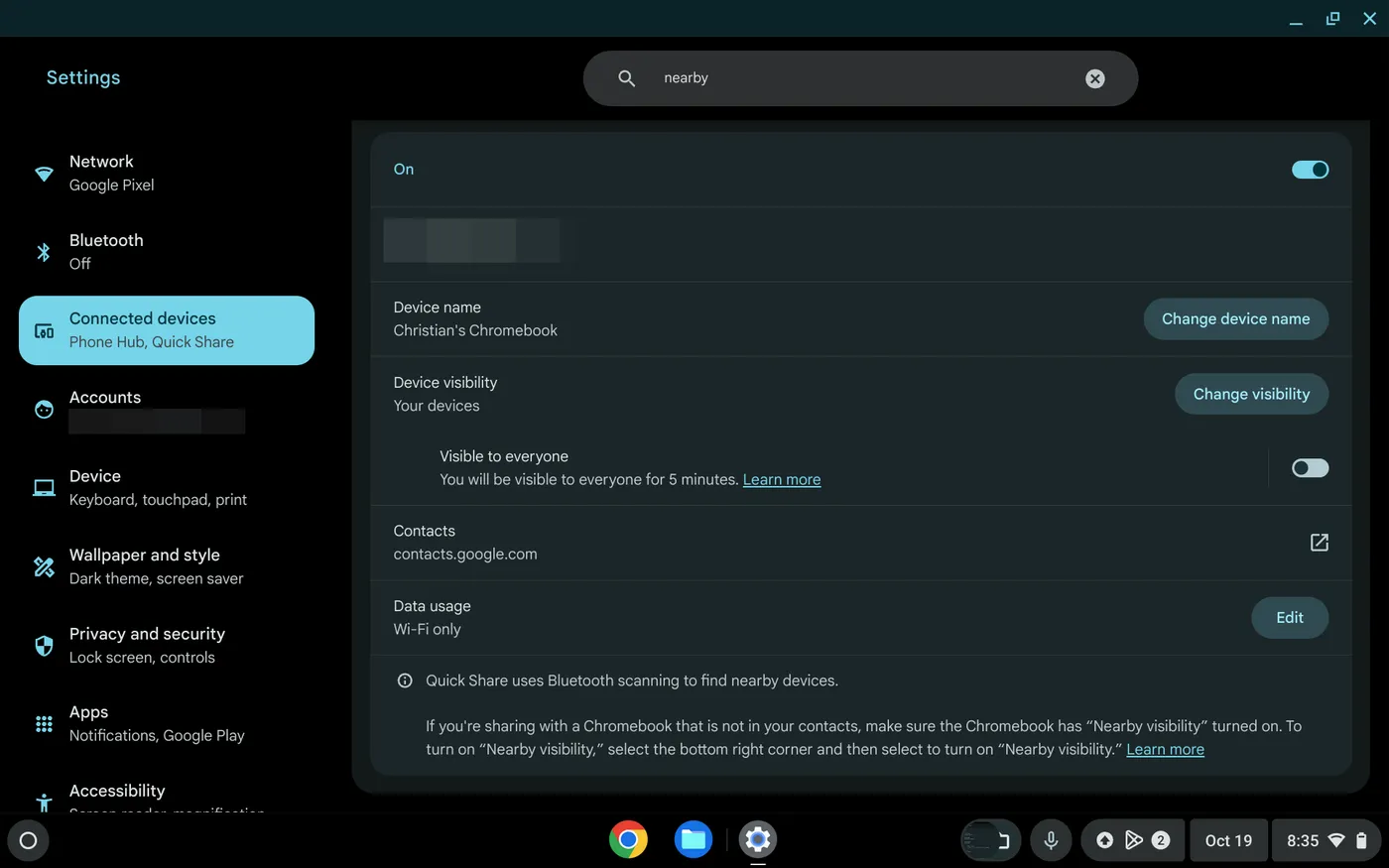Click the Accounts face icon
The image size is (1389, 868).
(x=44, y=410)
